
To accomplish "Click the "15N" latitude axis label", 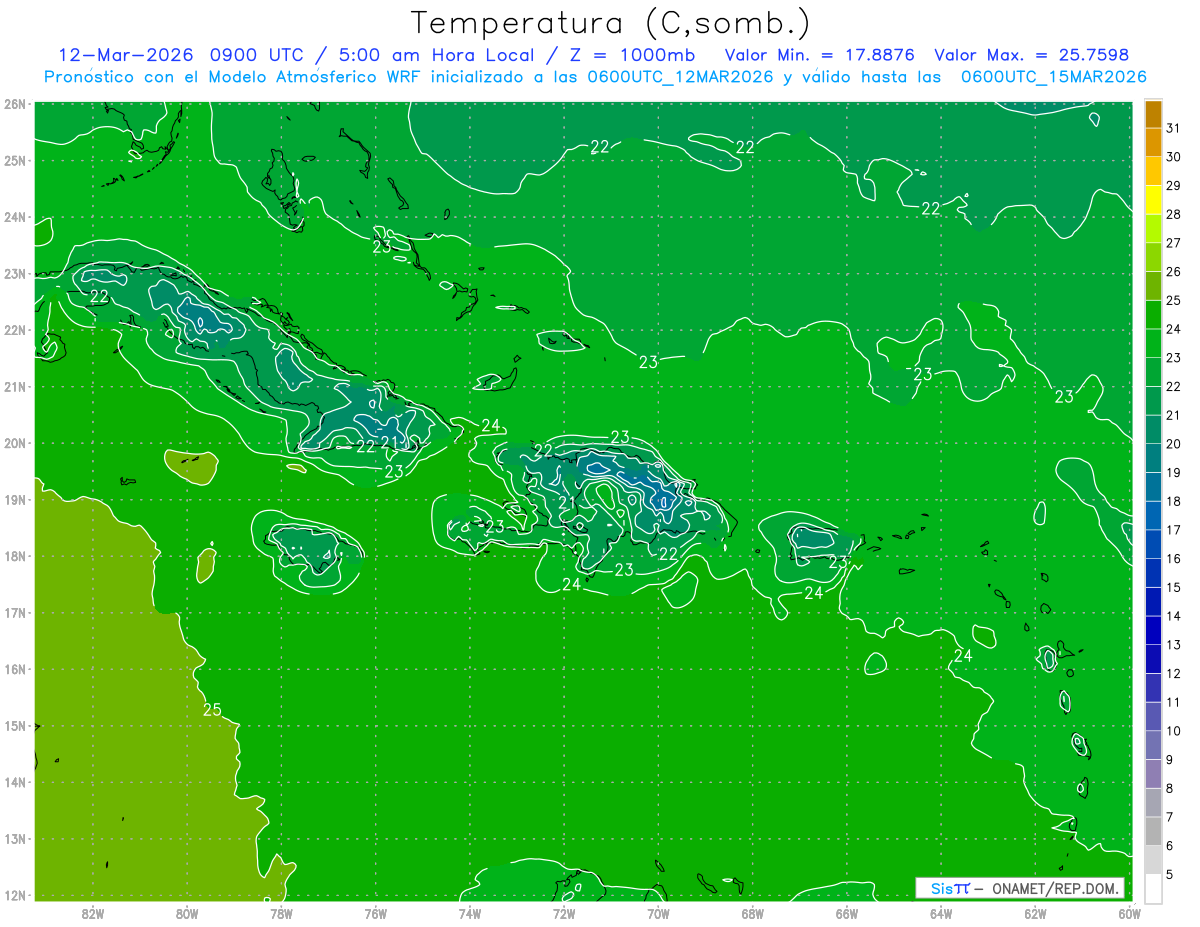I will 15,725.
